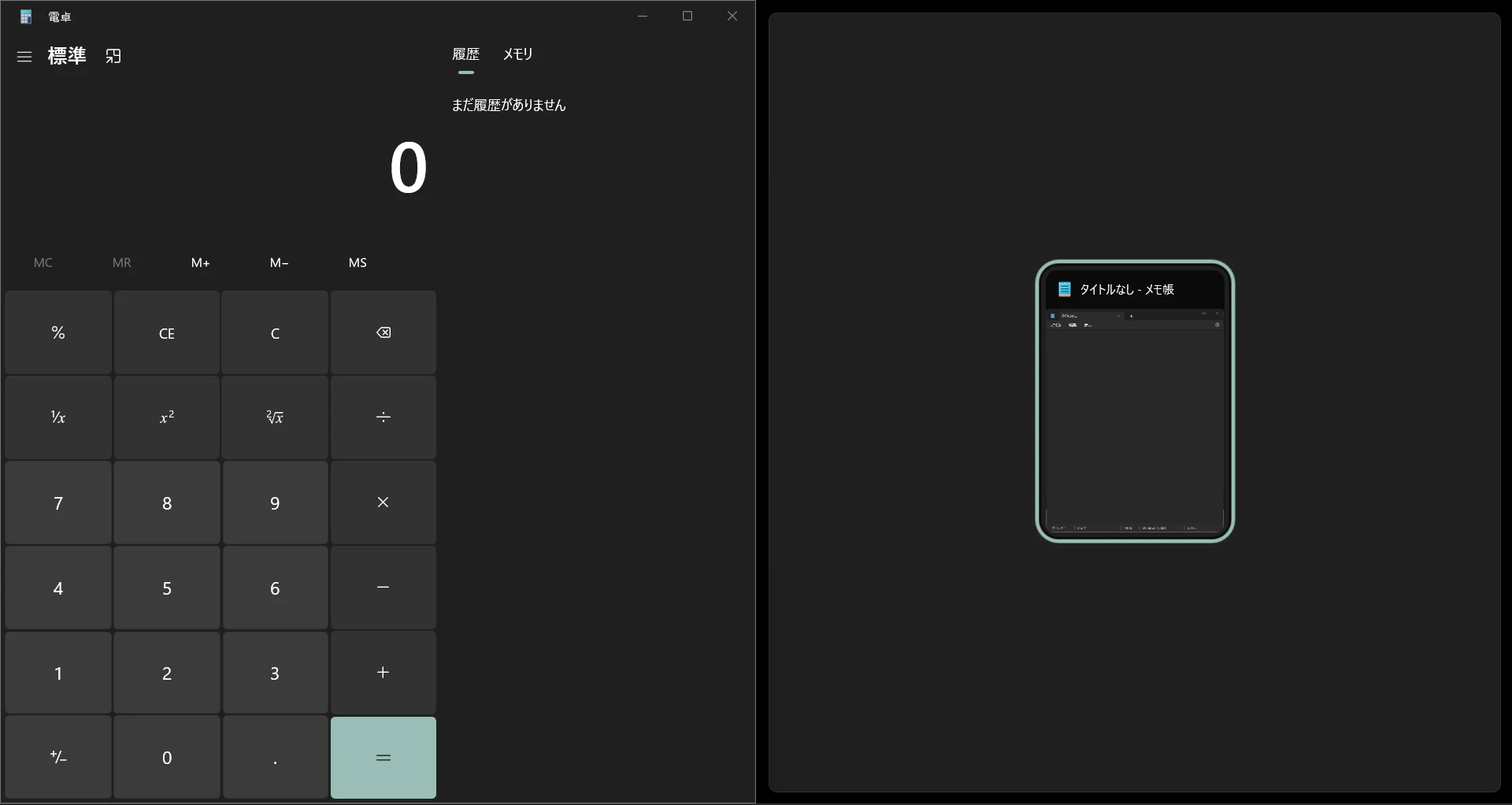The image size is (1512, 805).
Task: Click the まだ履歴がありません message
Action: point(509,105)
